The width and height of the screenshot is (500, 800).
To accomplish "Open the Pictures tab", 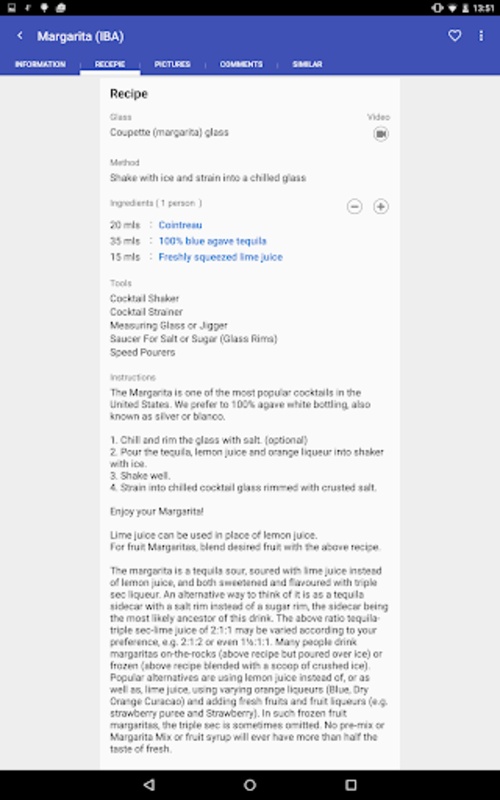I will pos(172,64).
